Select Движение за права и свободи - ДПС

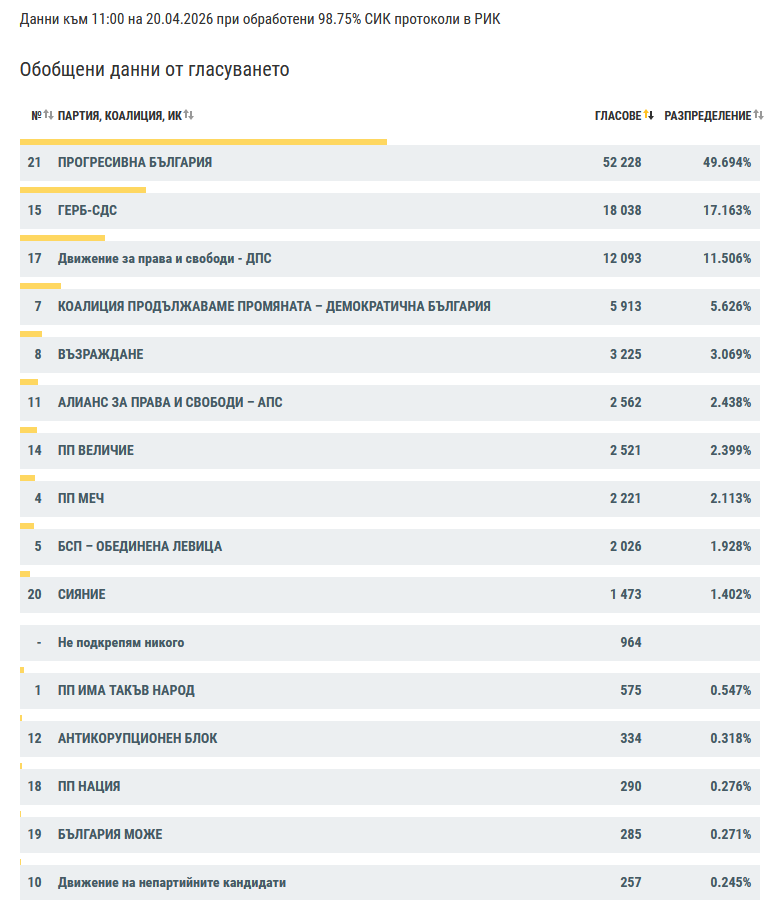[x=165, y=258]
